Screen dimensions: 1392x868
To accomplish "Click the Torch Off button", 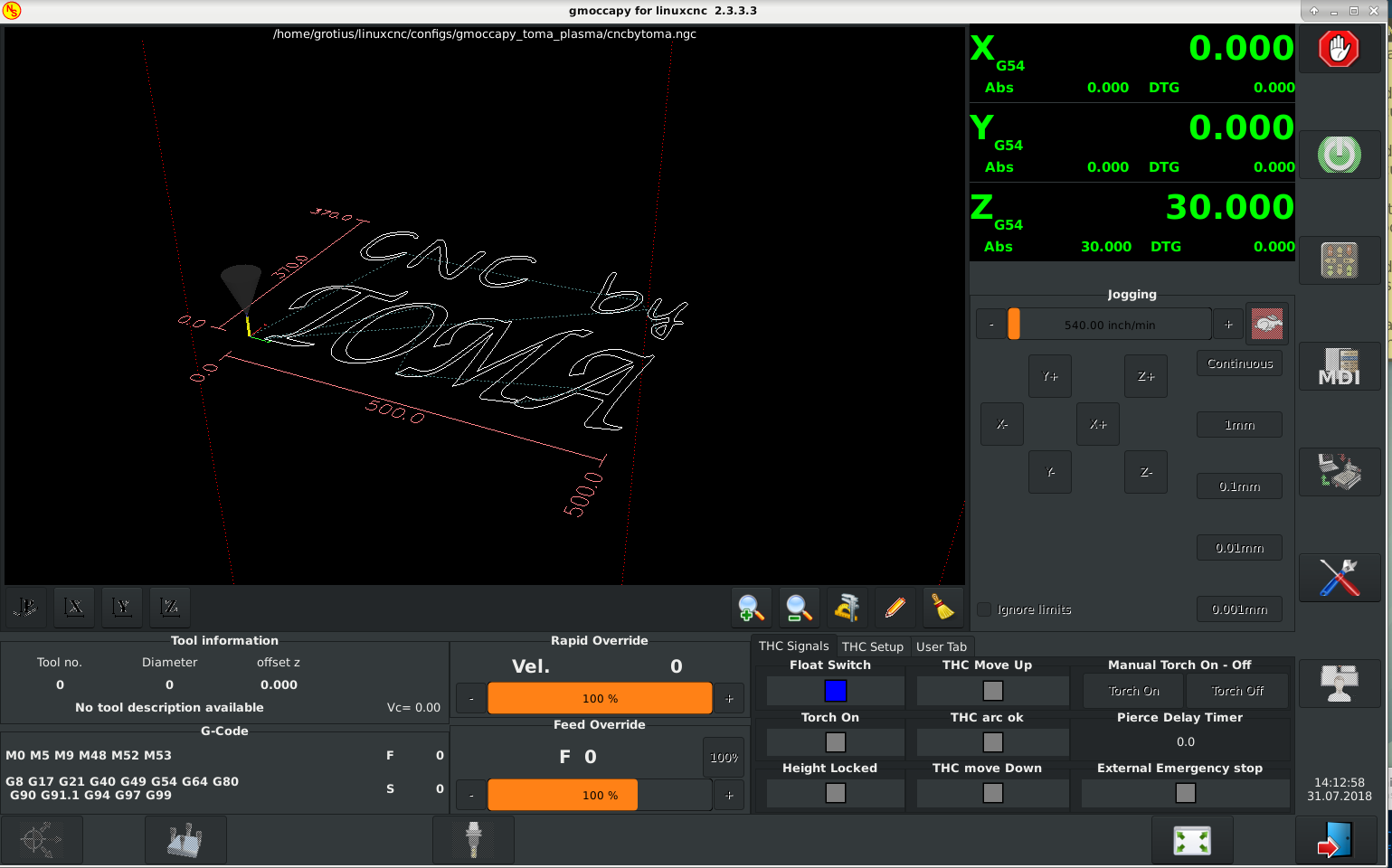I will 1237,691.
